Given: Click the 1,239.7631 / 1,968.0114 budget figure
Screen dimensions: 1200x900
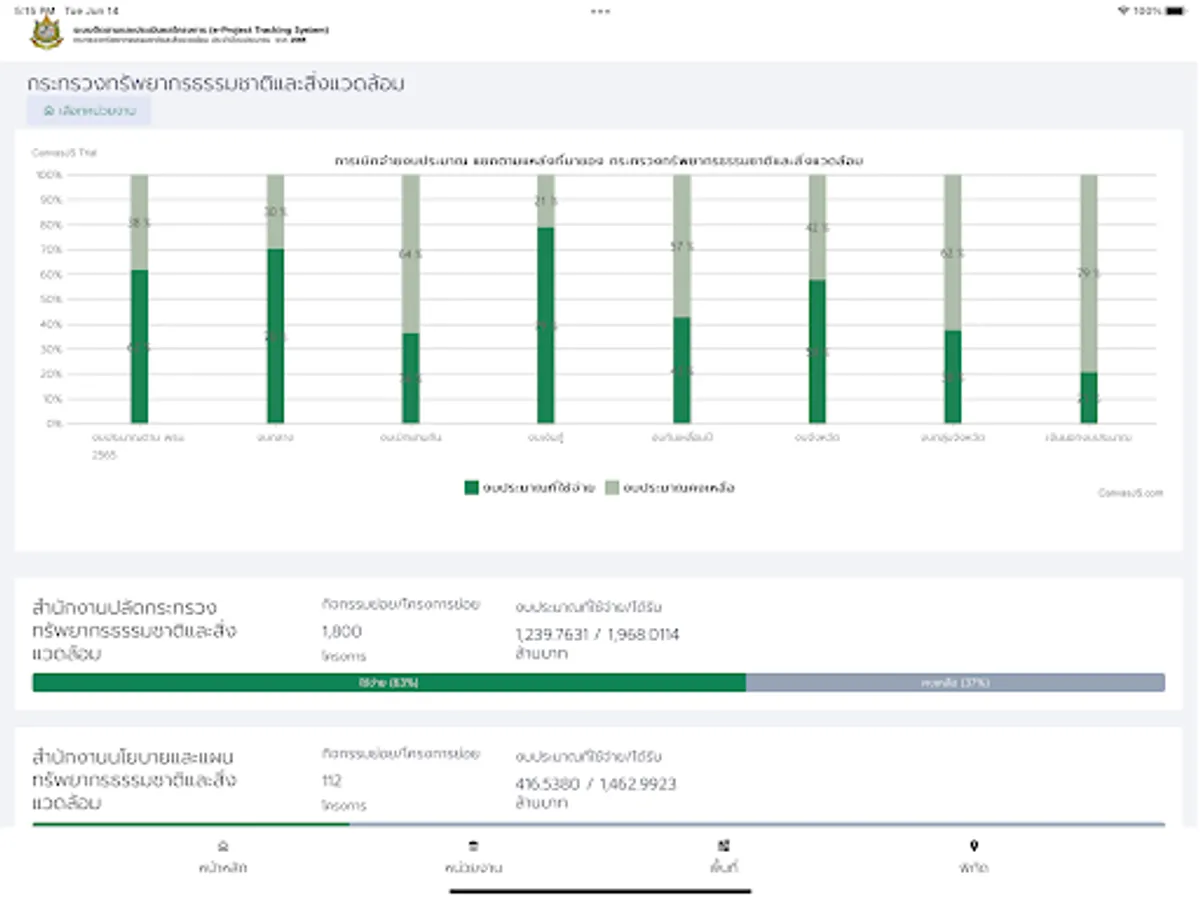Looking at the screenshot, I should click(x=597, y=634).
